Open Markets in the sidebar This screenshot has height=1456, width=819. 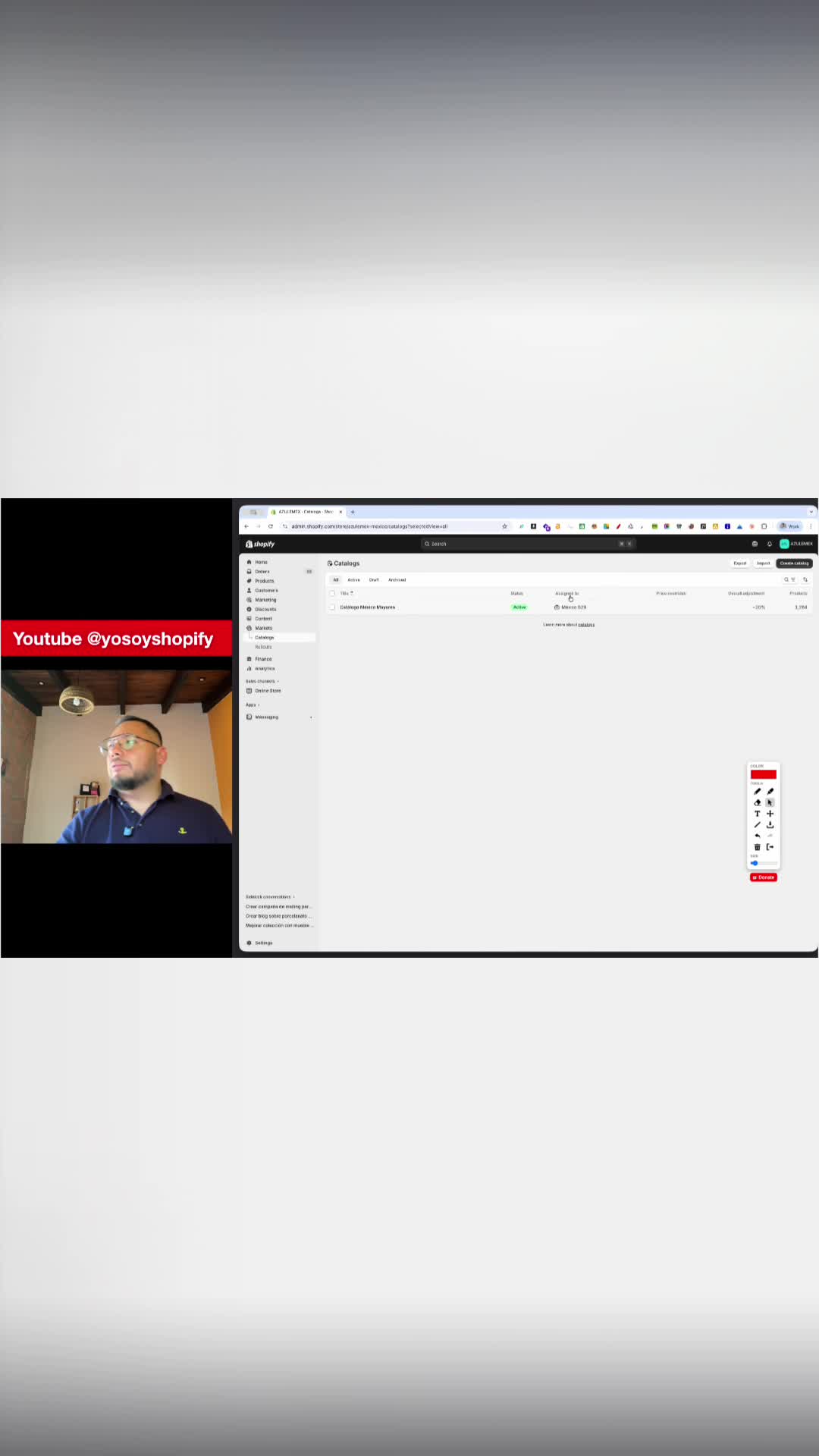pyautogui.click(x=263, y=628)
